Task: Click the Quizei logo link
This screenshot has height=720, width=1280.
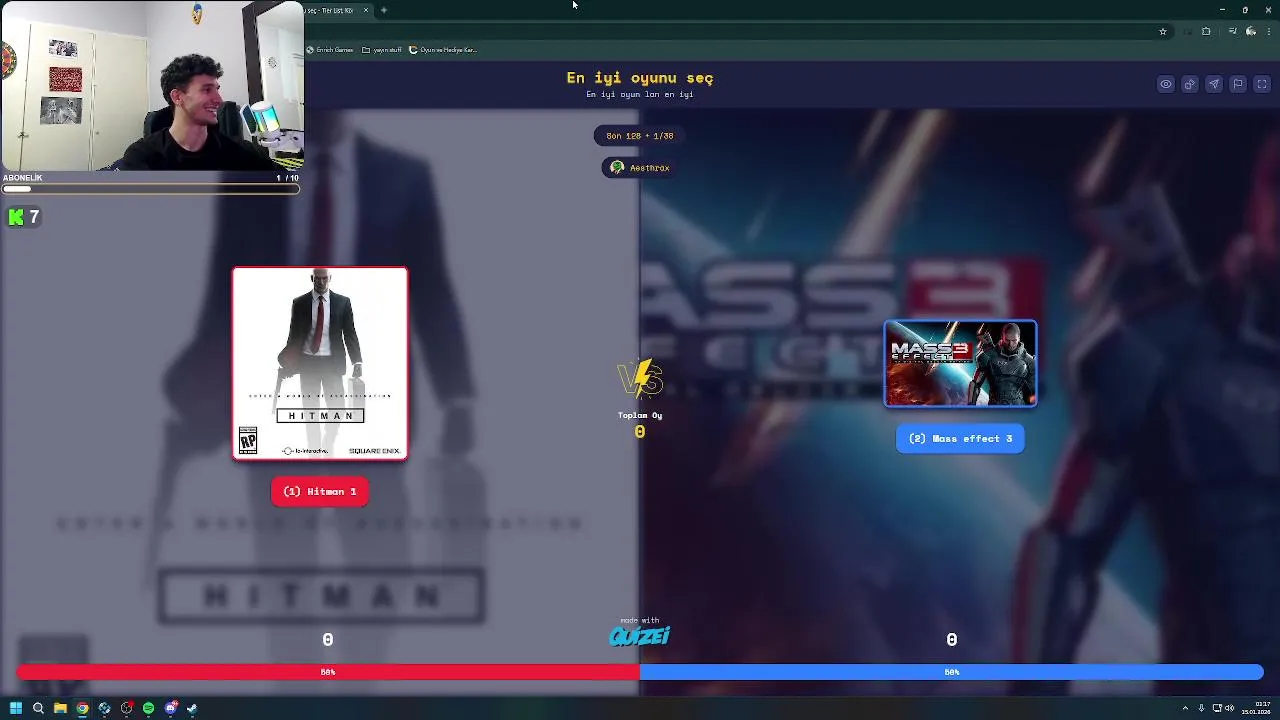Action: pyautogui.click(x=640, y=634)
